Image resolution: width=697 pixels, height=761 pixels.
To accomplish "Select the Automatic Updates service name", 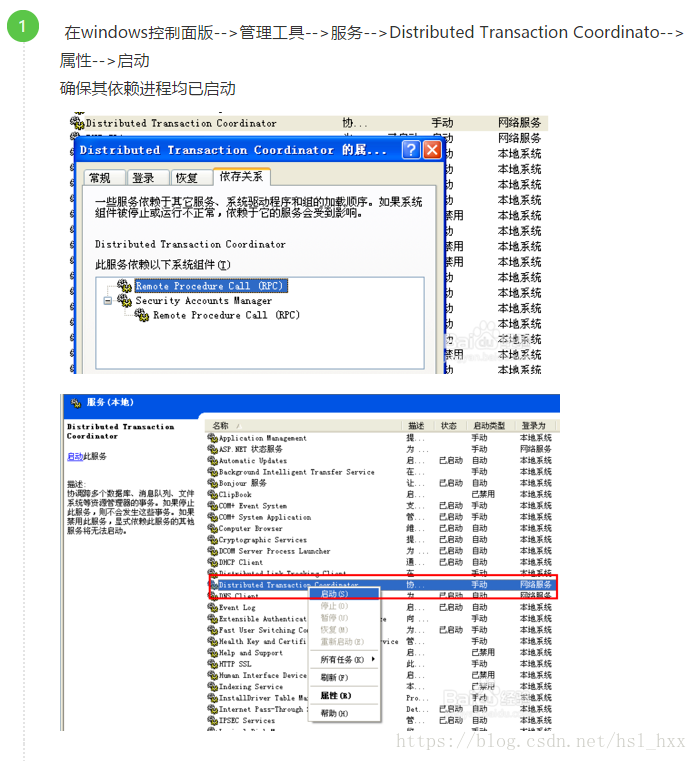I will [x=253, y=461].
